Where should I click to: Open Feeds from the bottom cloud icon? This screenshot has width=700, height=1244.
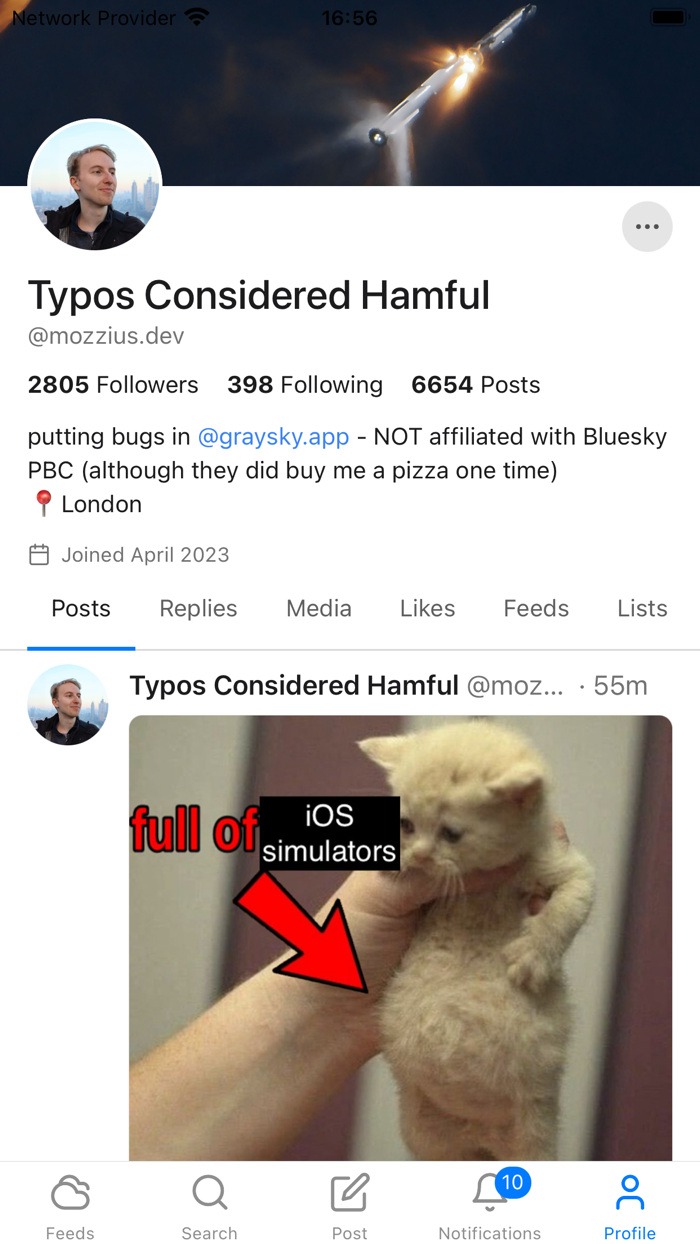[x=70, y=1193]
